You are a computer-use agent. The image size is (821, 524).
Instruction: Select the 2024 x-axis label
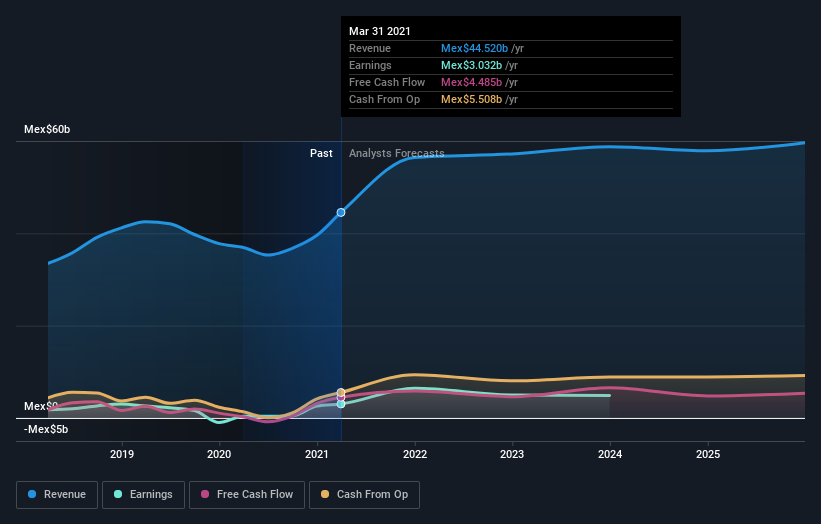[x=610, y=454]
